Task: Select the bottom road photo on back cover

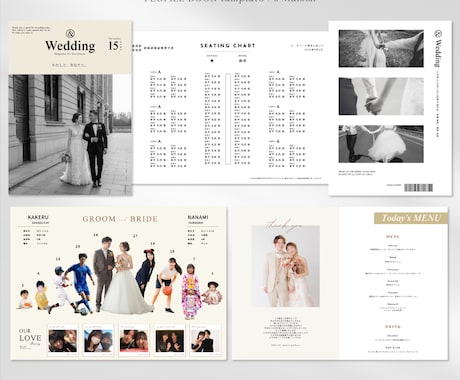Action: point(381,144)
